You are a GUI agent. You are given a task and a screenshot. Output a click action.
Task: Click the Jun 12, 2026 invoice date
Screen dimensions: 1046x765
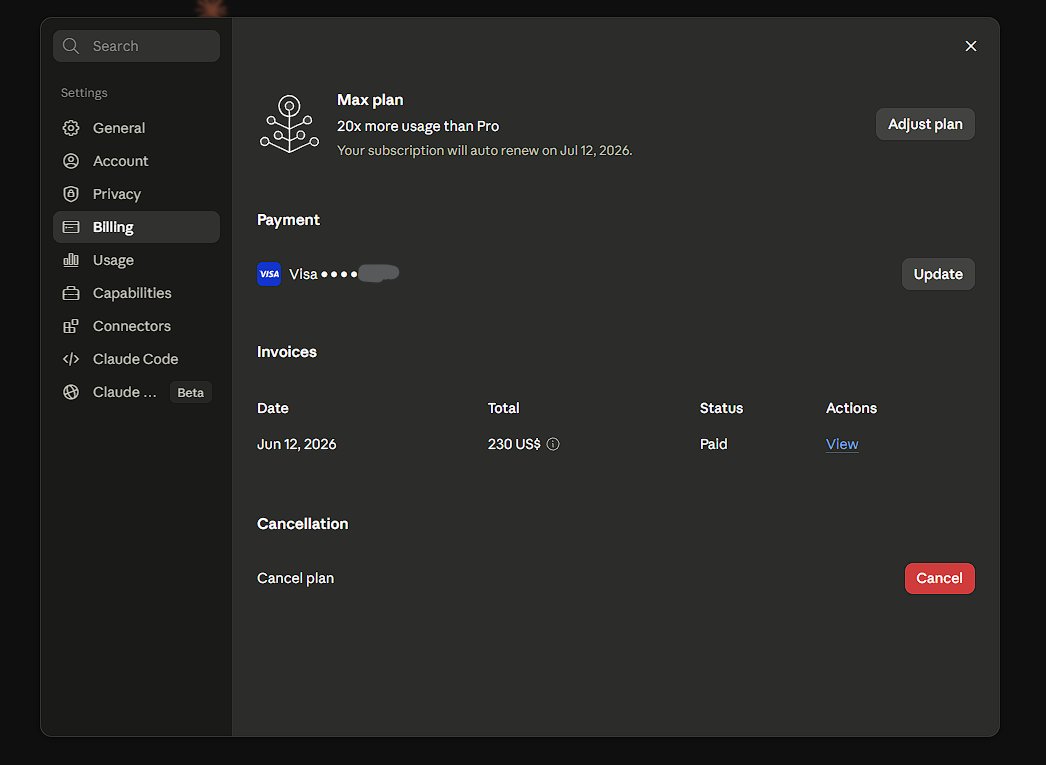[297, 444]
